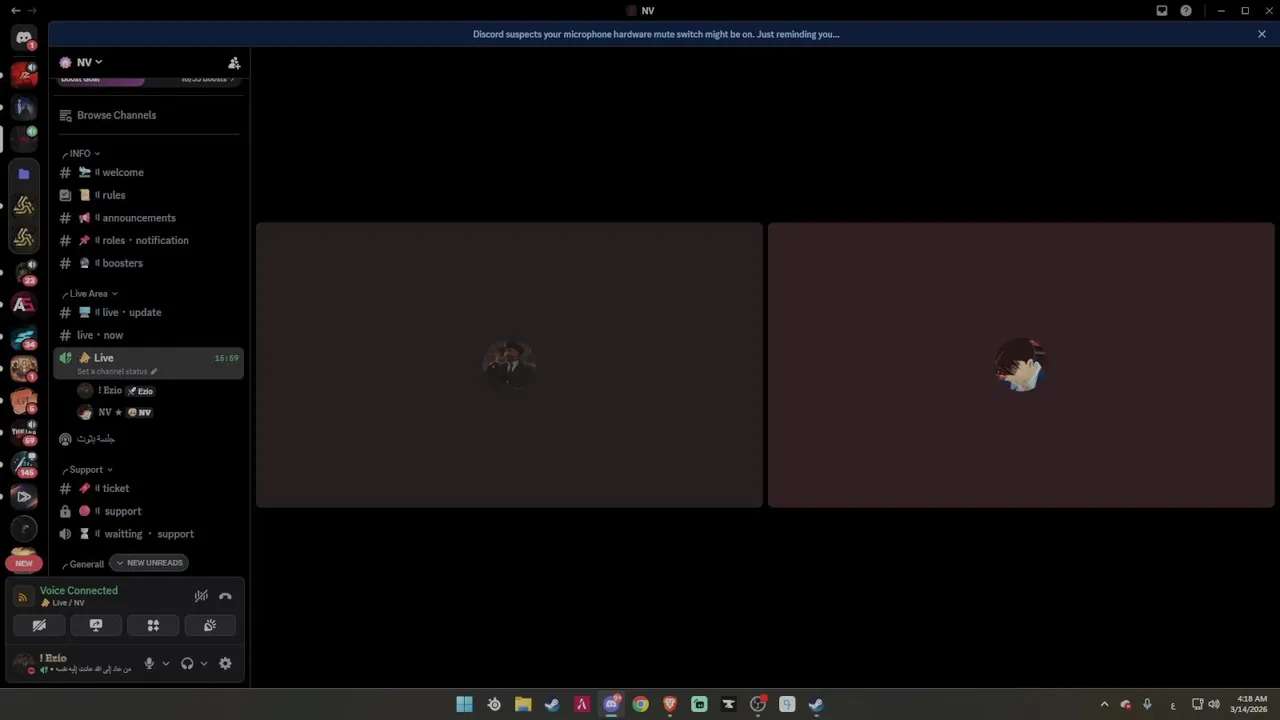Open the soundboard button
This screenshot has width=1280, height=720.
[210, 625]
